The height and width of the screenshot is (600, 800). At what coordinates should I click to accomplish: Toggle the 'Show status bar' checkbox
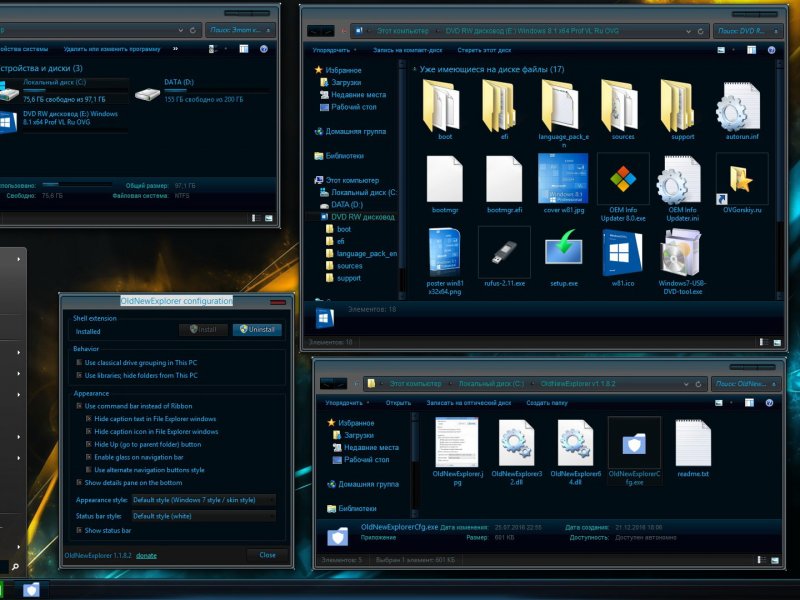(x=79, y=530)
